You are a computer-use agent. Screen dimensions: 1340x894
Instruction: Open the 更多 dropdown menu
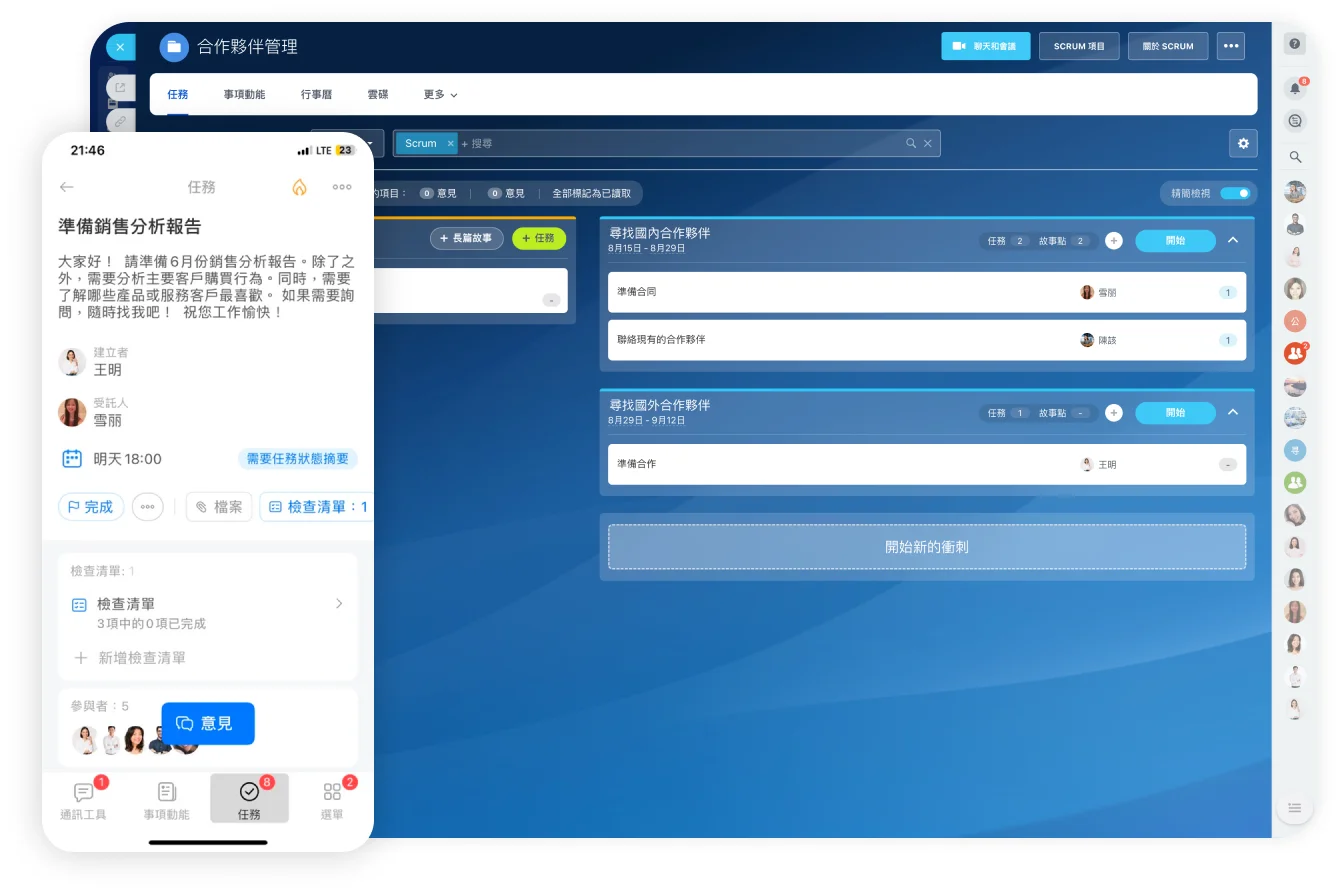pyautogui.click(x=440, y=95)
